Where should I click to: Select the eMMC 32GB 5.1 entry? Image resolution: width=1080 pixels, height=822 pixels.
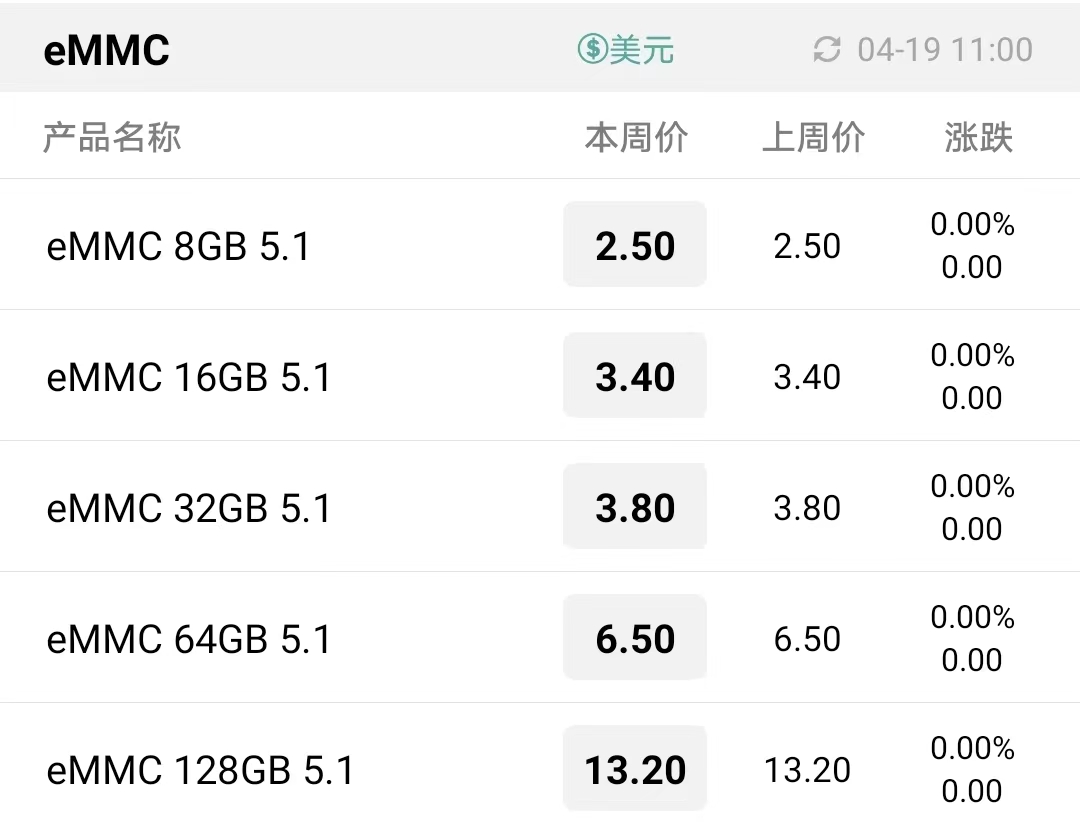540,506
